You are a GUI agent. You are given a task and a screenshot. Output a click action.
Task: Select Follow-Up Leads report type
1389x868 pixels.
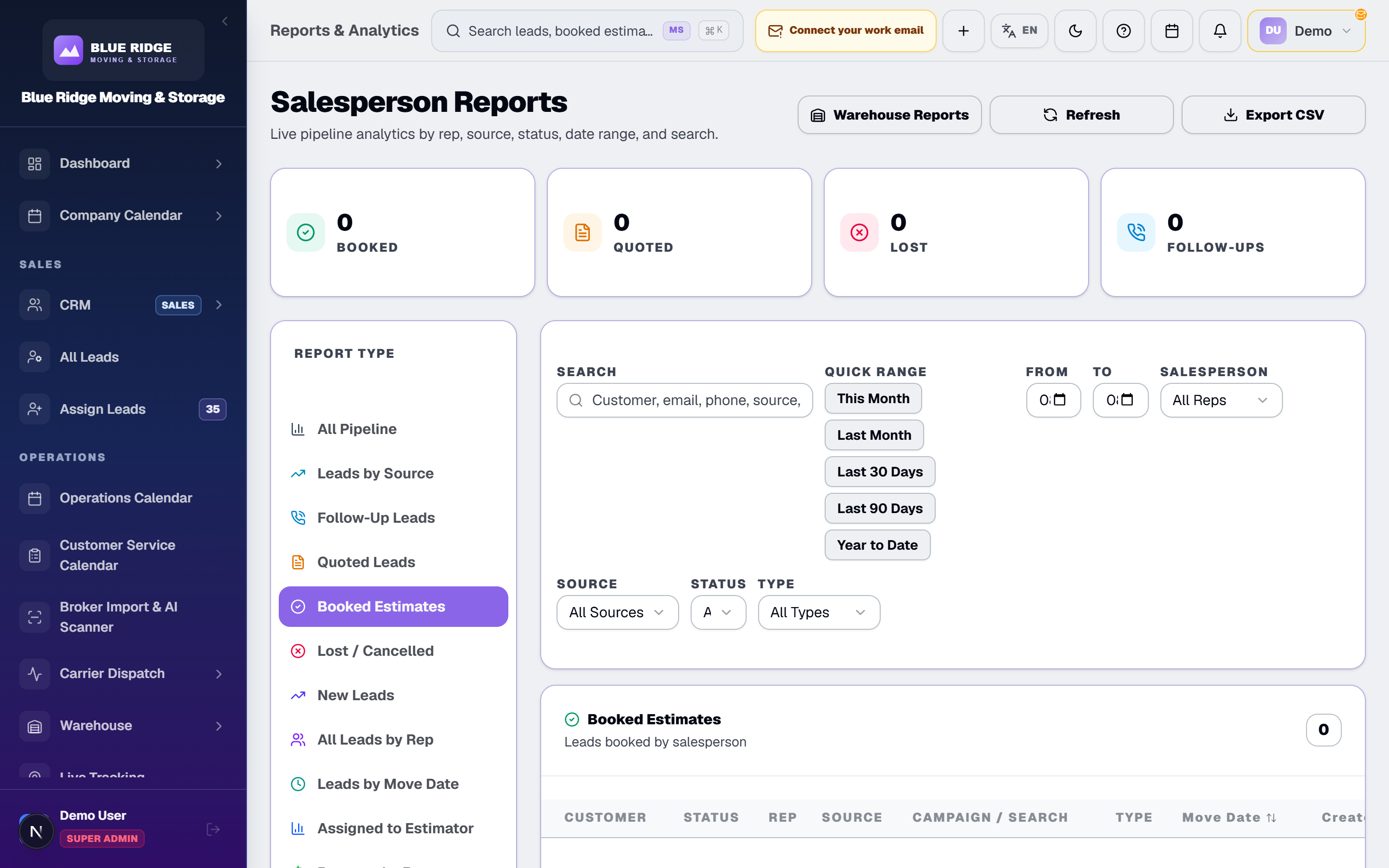(393, 517)
